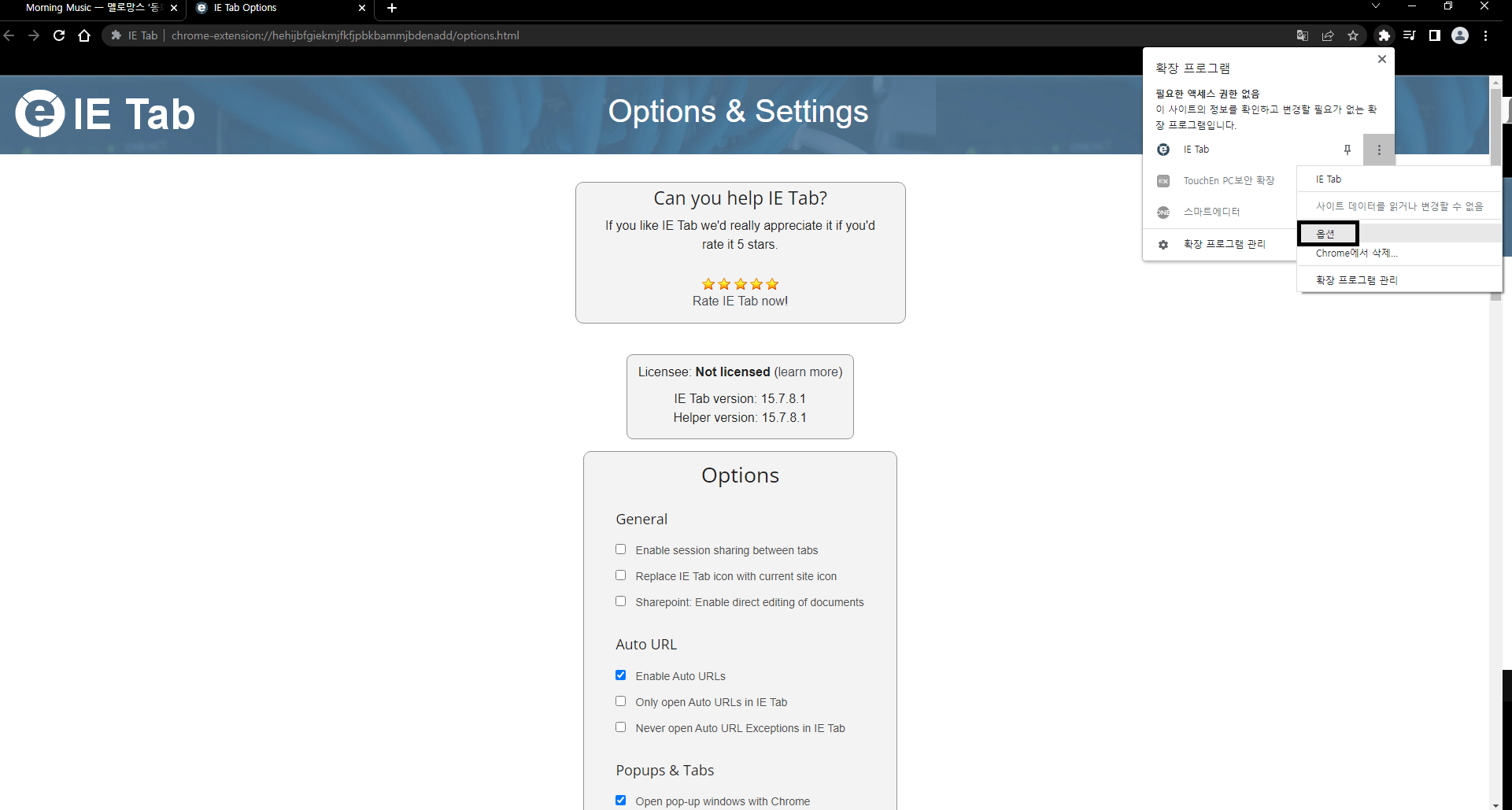Click the five-star rating icons
The width and height of the screenshot is (1512, 810).
tap(740, 284)
